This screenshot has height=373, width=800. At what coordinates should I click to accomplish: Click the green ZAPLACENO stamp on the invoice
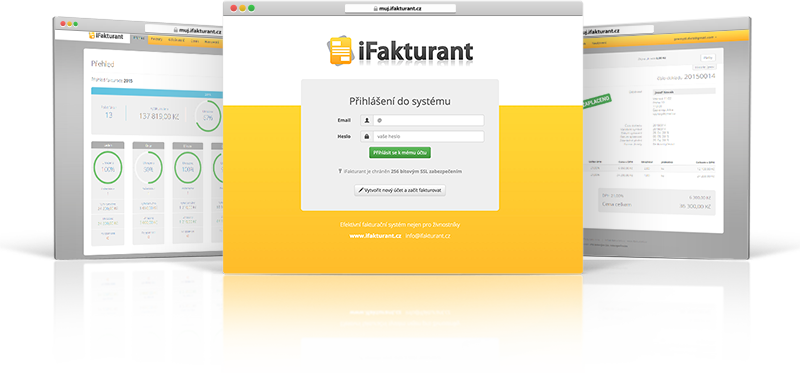[x=597, y=101]
